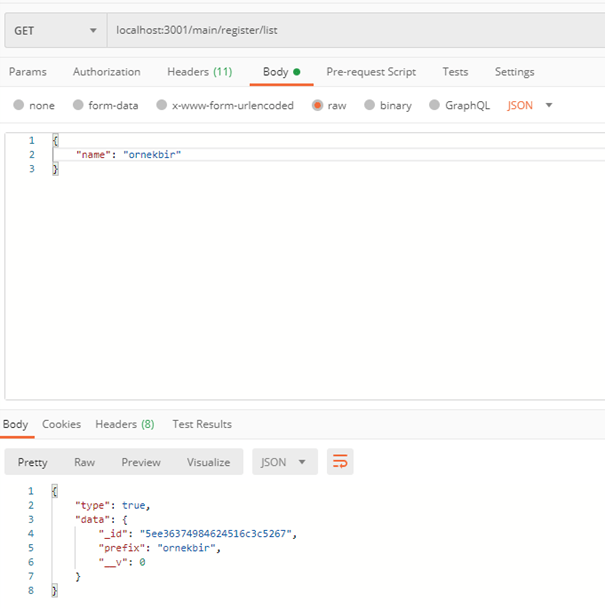Open the response format JSON dropdown

pyautogui.click(x=284, y=462)
